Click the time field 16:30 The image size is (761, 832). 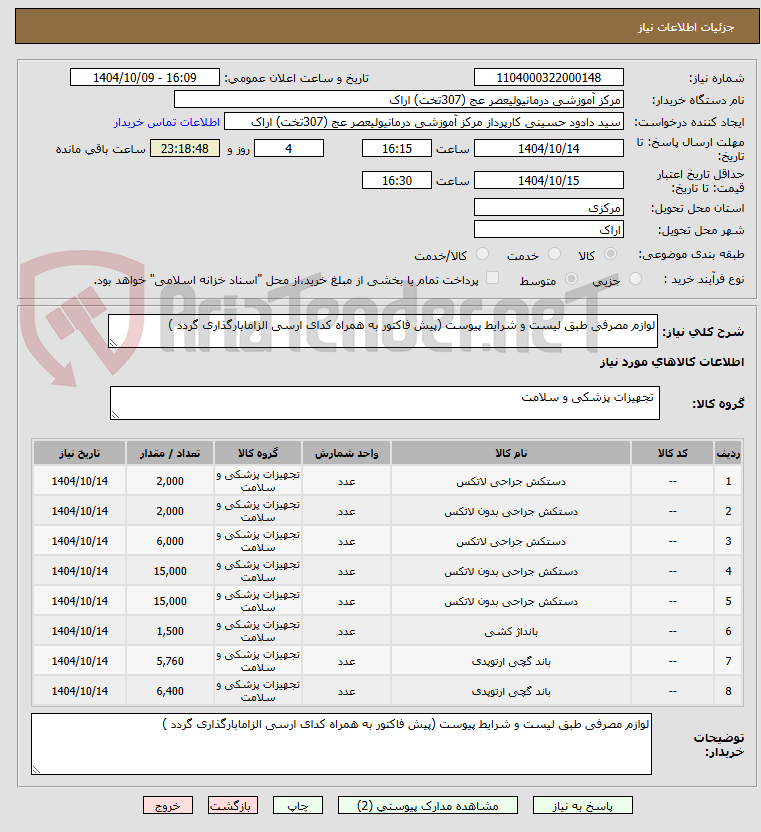tap(396, 180)
